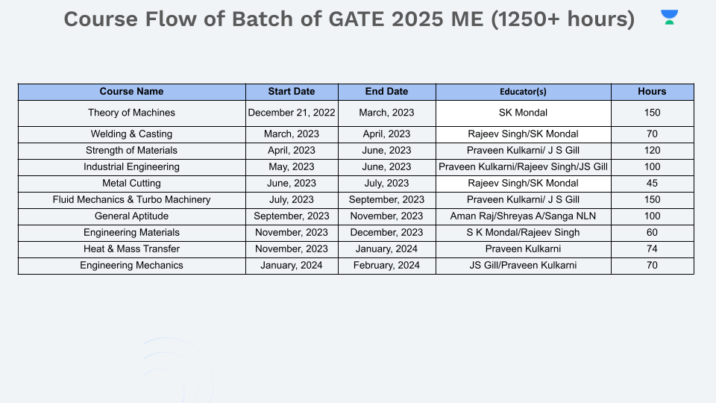The width and height of the screenshot is (716, 403).
Task: Click the Unacademy logo icon
Action: click(x=669, y=17)
